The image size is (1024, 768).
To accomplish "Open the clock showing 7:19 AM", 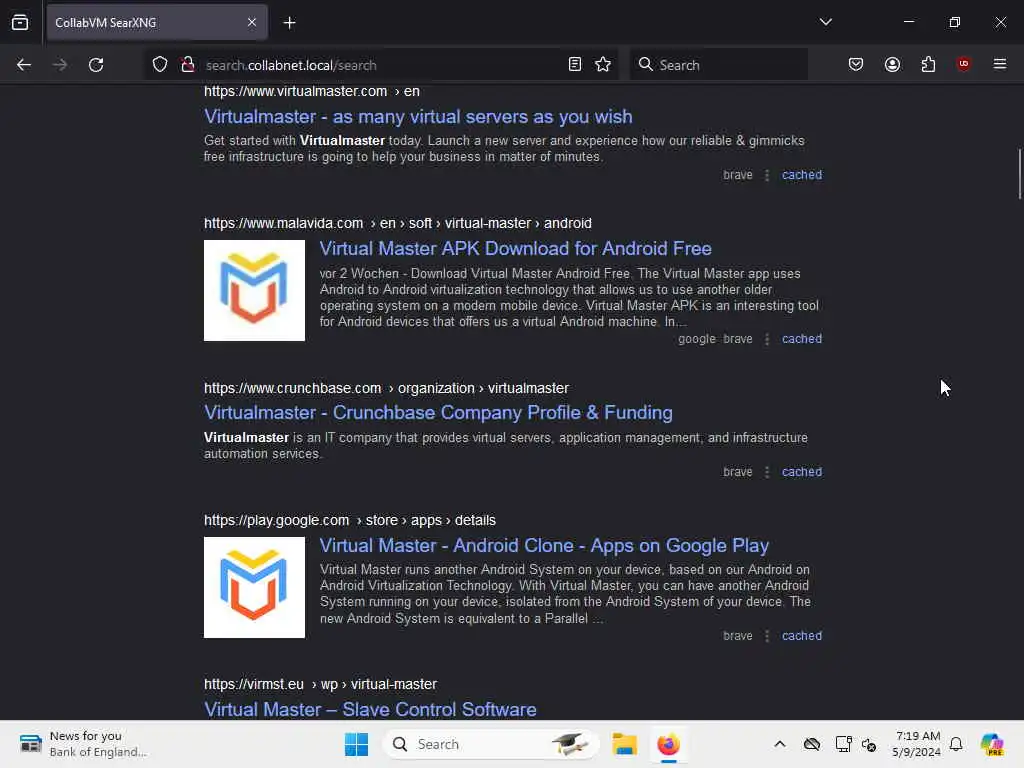I will point(917,744).
